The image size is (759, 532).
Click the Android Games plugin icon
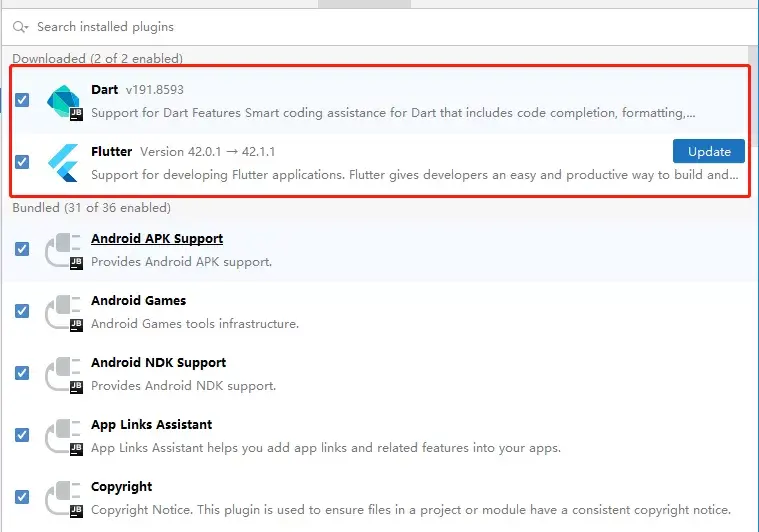click(x=64, y=311)
